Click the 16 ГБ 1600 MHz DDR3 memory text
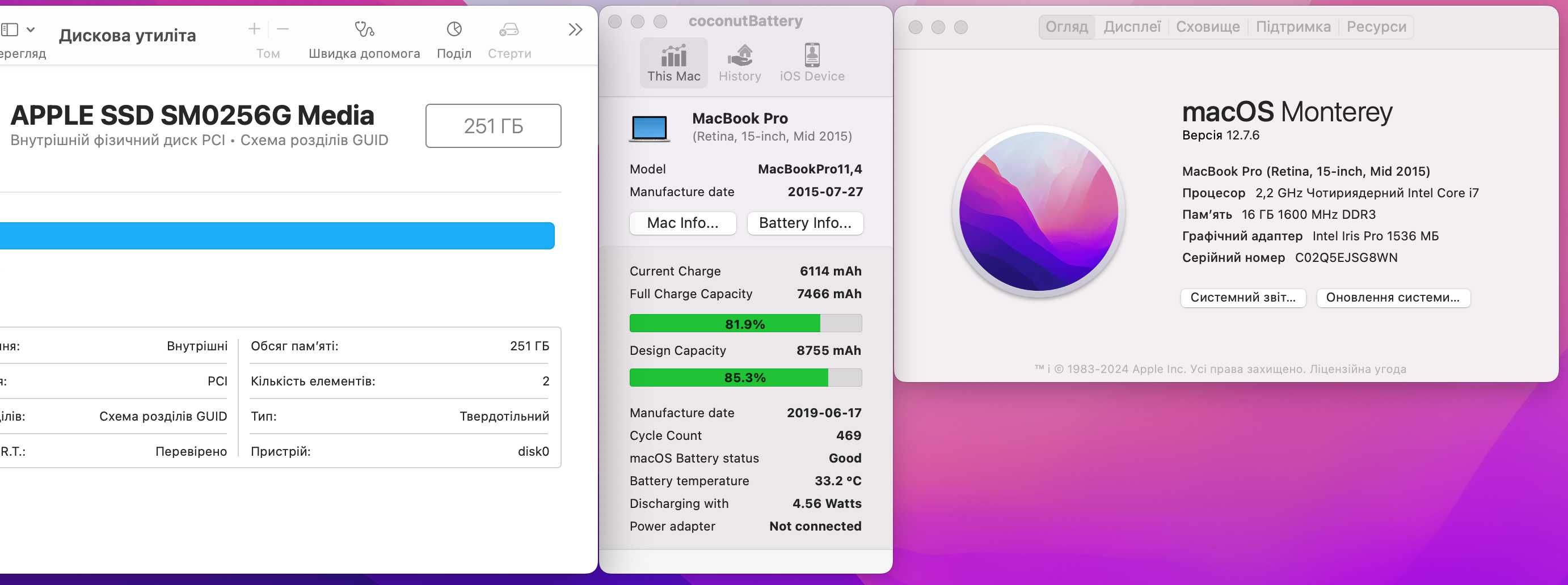Viewport: 1568px width, 585px height. 1309,215
